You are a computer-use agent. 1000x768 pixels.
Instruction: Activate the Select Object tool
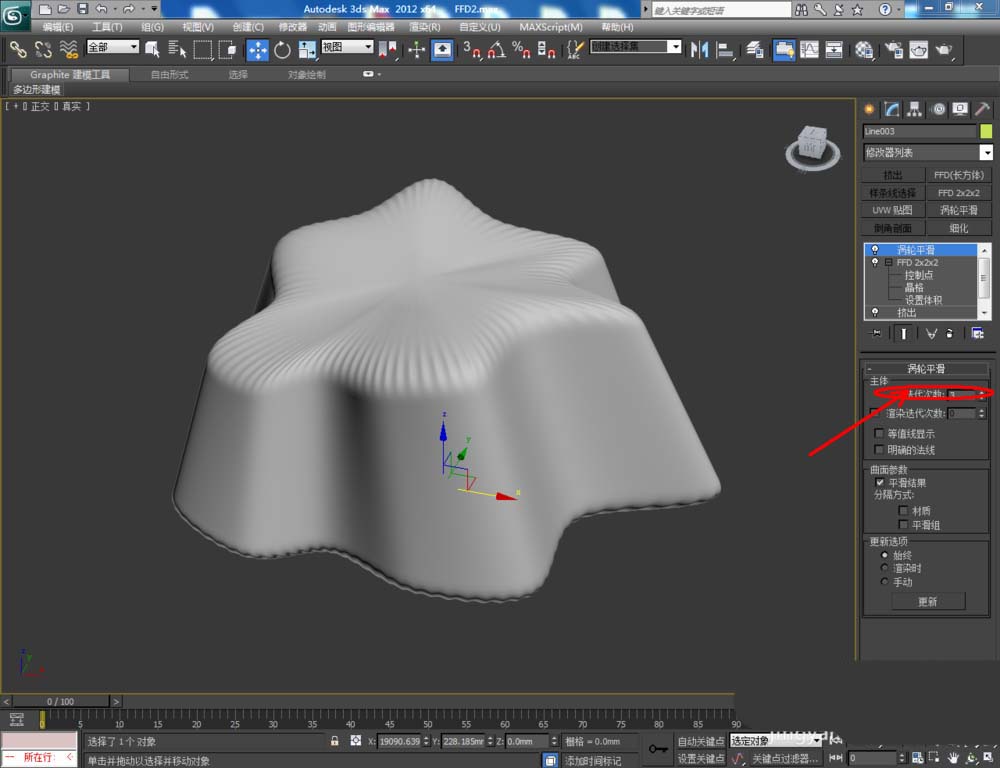point(152,49)
